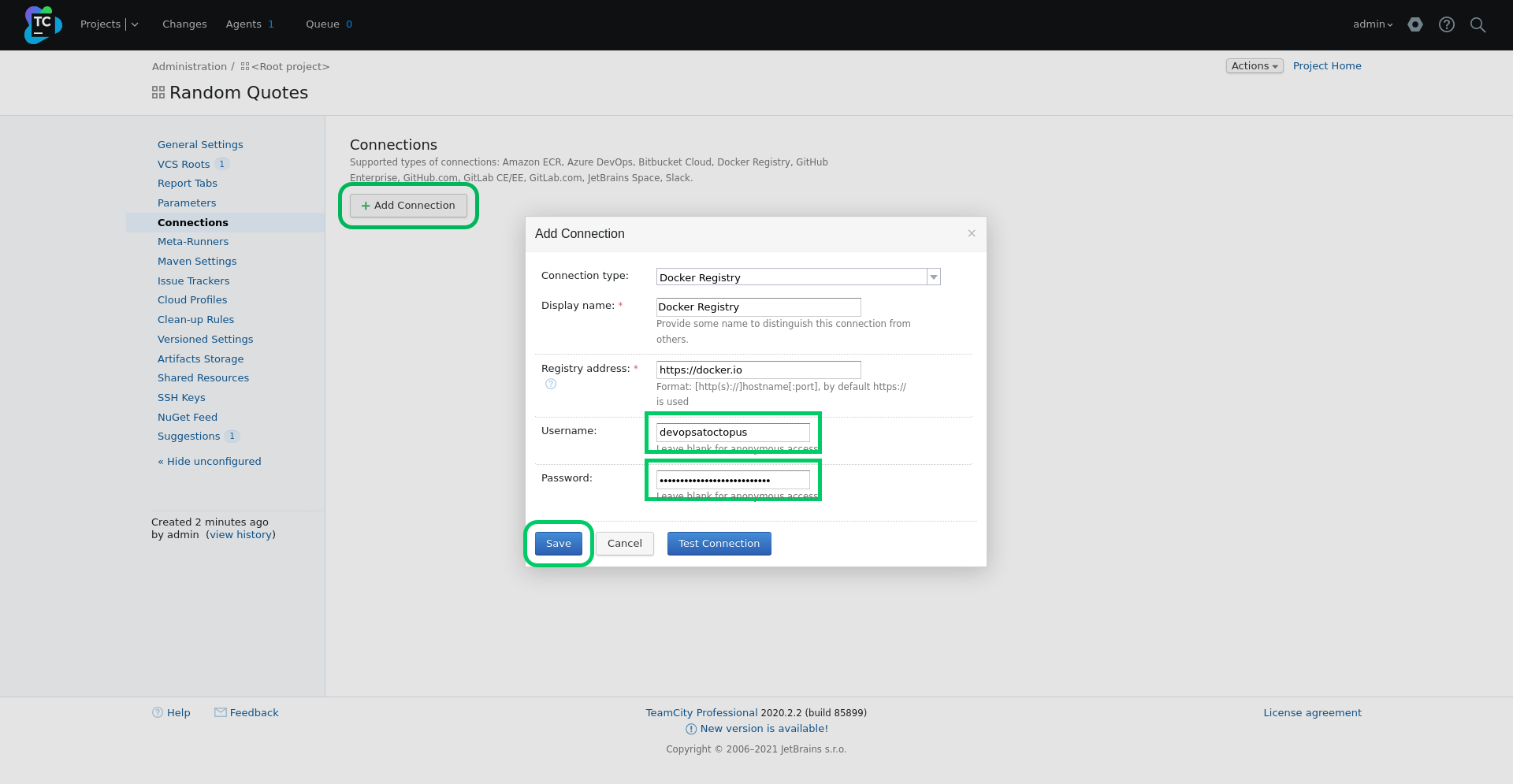Click the TeamCity logo icon
Image resolution: width=1513 pixels, height=784 pixels.
pyautogui.click(x=43, y=24)
